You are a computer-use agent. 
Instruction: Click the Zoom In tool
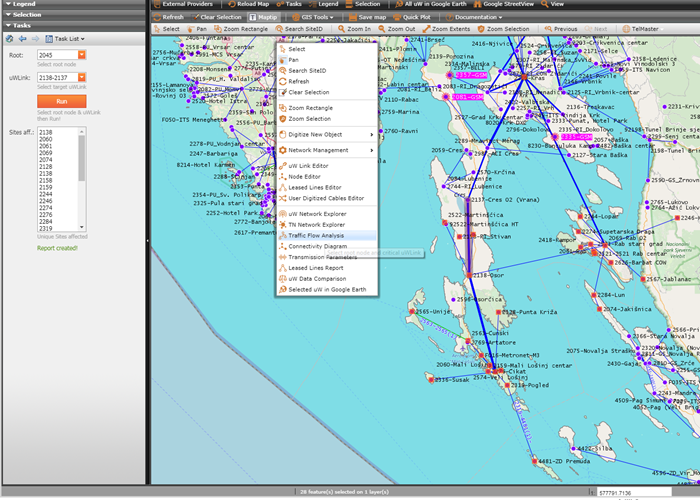(x=354, y=29)
